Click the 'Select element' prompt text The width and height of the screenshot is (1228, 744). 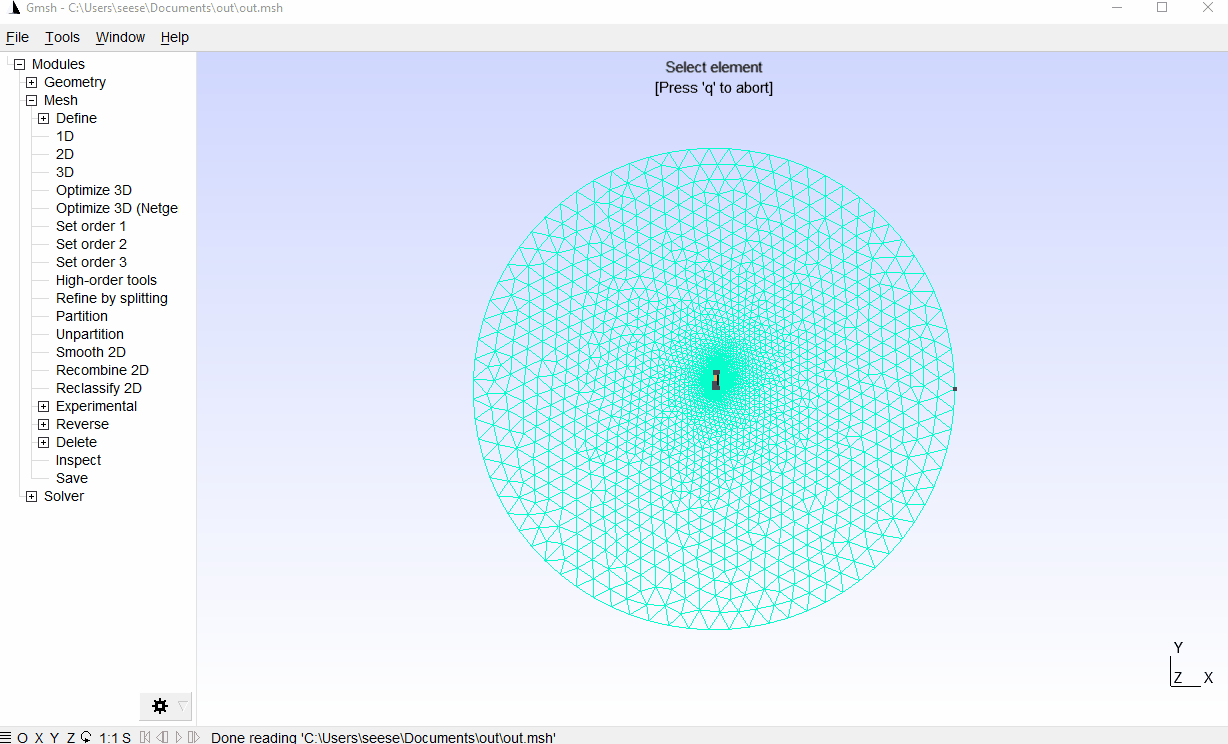click(x=714, y=67)
